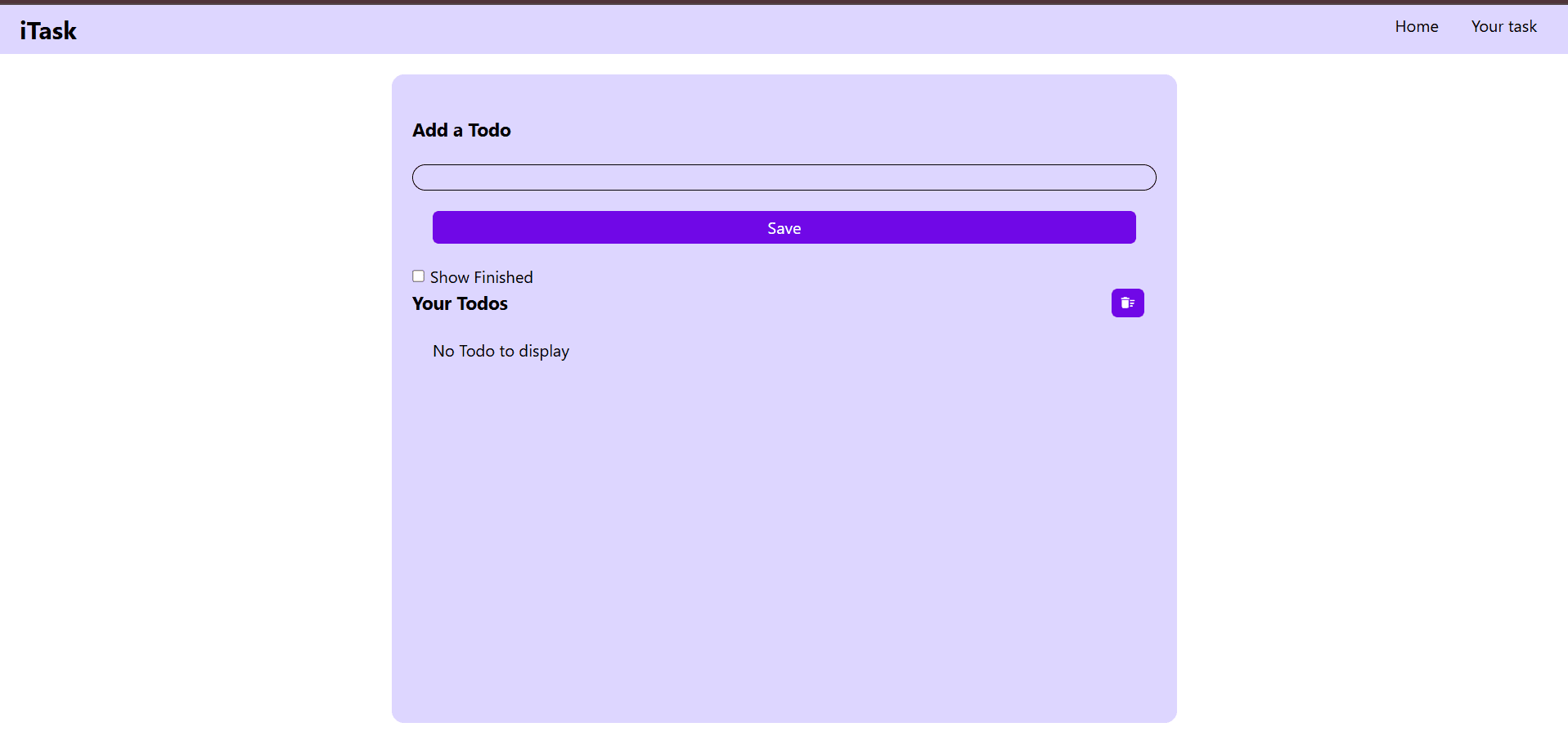Select the 'No Todo to display' message
Screen dimensions: 1568x745
point(501,351)
